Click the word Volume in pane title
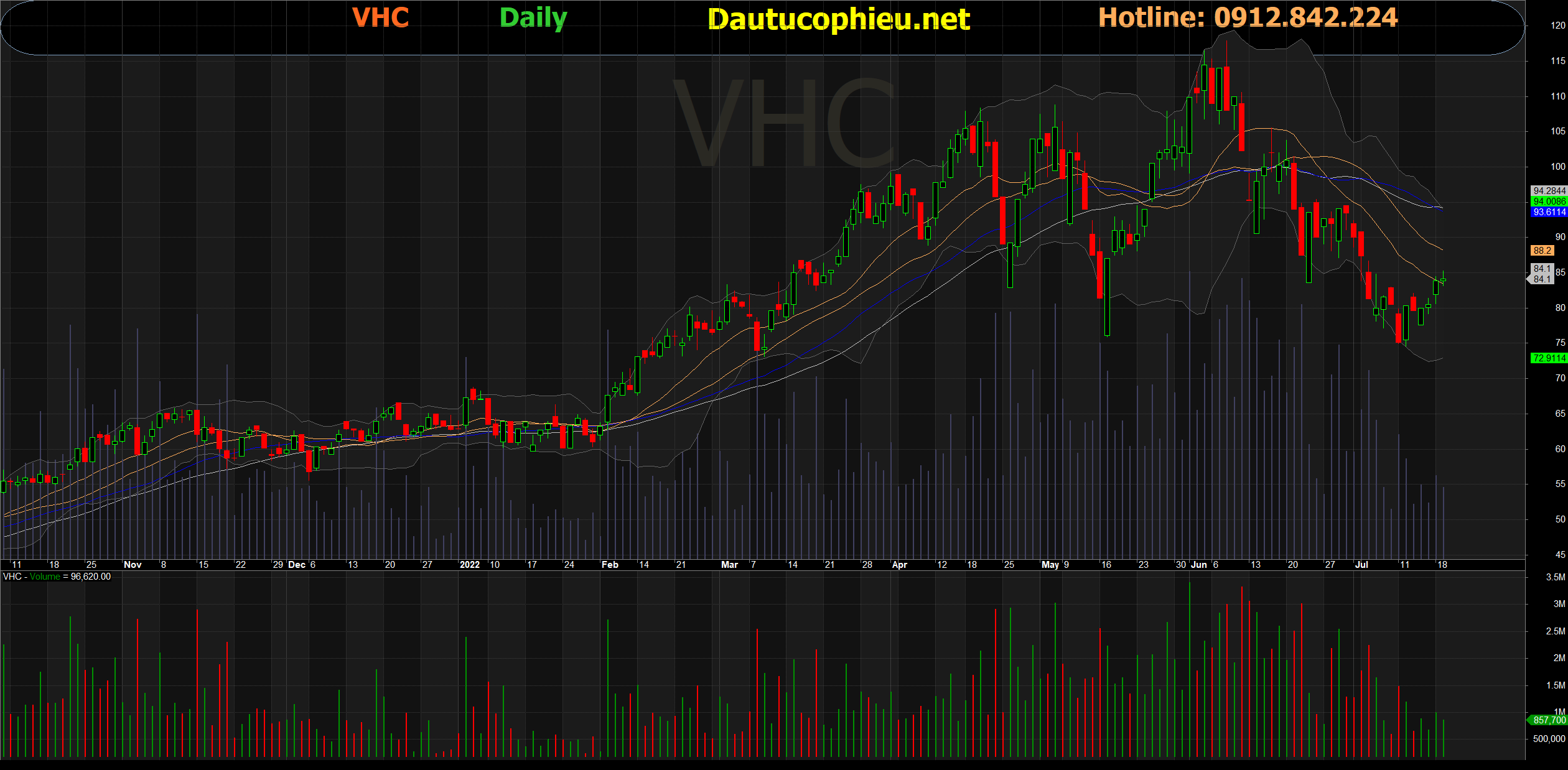The height and width of the screenshot is (770, 1568). pos(45,577)
